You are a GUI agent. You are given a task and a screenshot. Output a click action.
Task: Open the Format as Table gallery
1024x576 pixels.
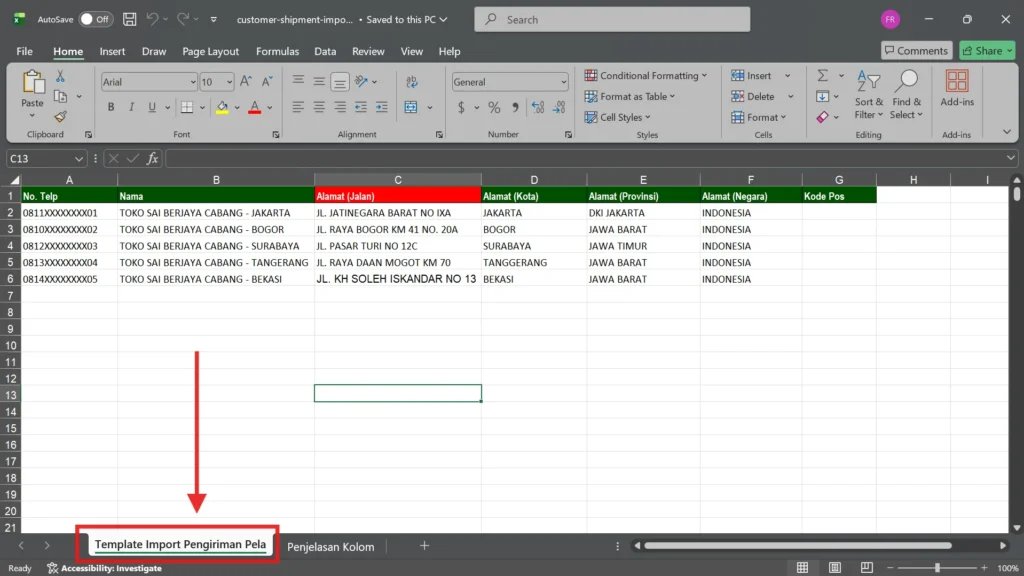coord(630,97)
